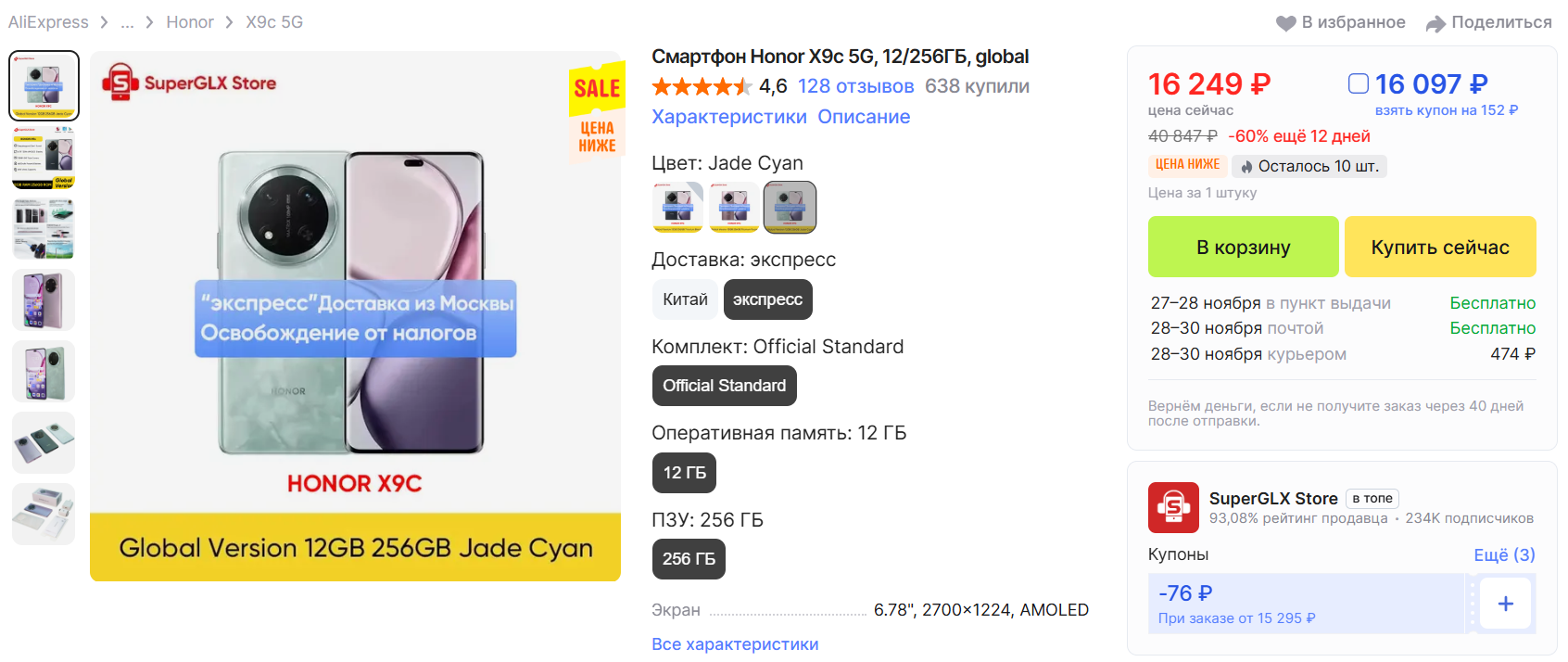This screenshot has height=662, width=1568.
Task: Switch to Характеристики tab
Action: point(729,117)
